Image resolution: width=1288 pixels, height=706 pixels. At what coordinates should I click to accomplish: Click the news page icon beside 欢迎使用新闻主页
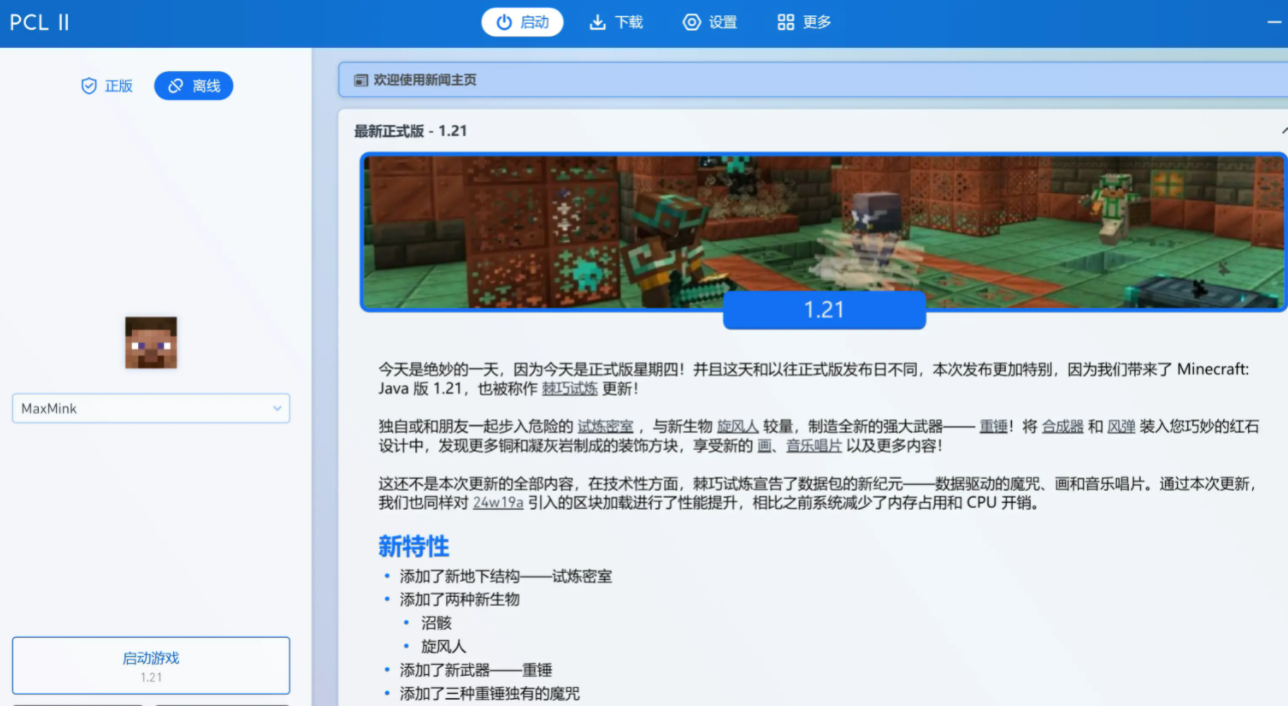coord(360,80)
